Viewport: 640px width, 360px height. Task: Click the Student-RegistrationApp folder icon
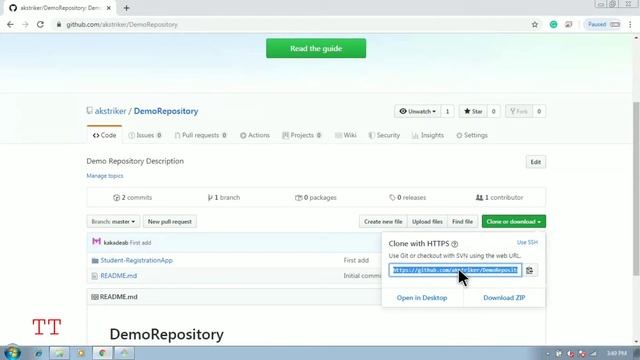(95, 260)
